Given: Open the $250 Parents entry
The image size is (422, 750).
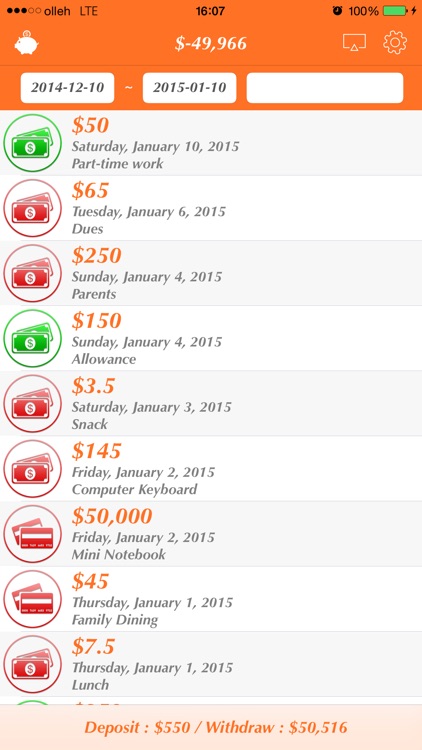Looking at the screenshot, I should (x=211, y=273).
